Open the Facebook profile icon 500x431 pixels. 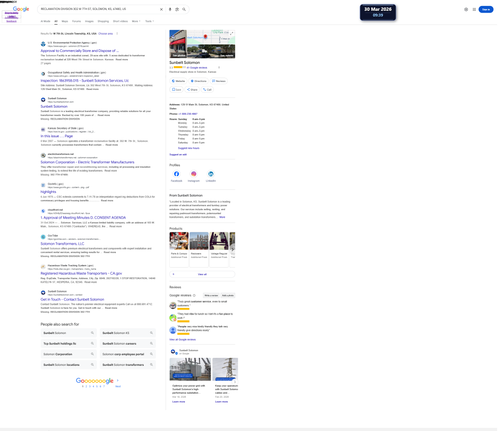(x=176, y=174)
